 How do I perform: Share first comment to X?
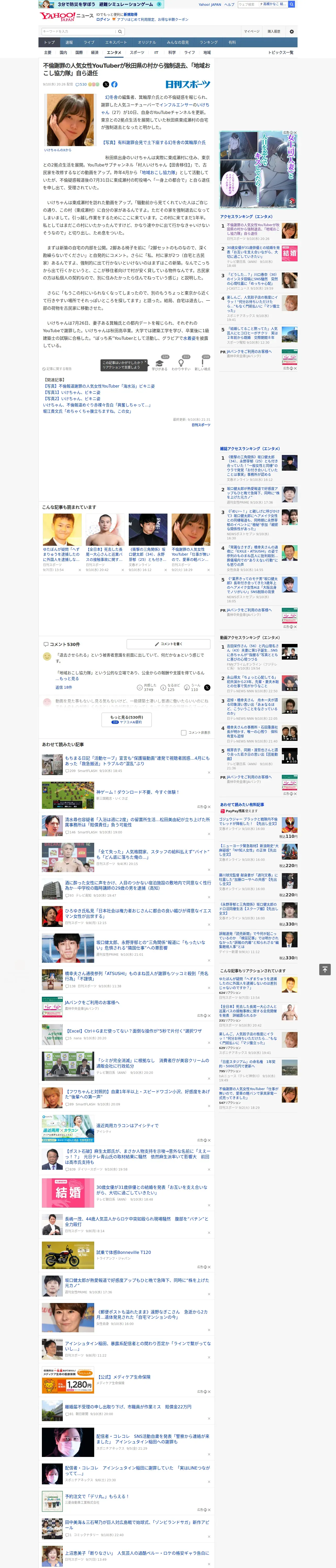tap(207, 687)
